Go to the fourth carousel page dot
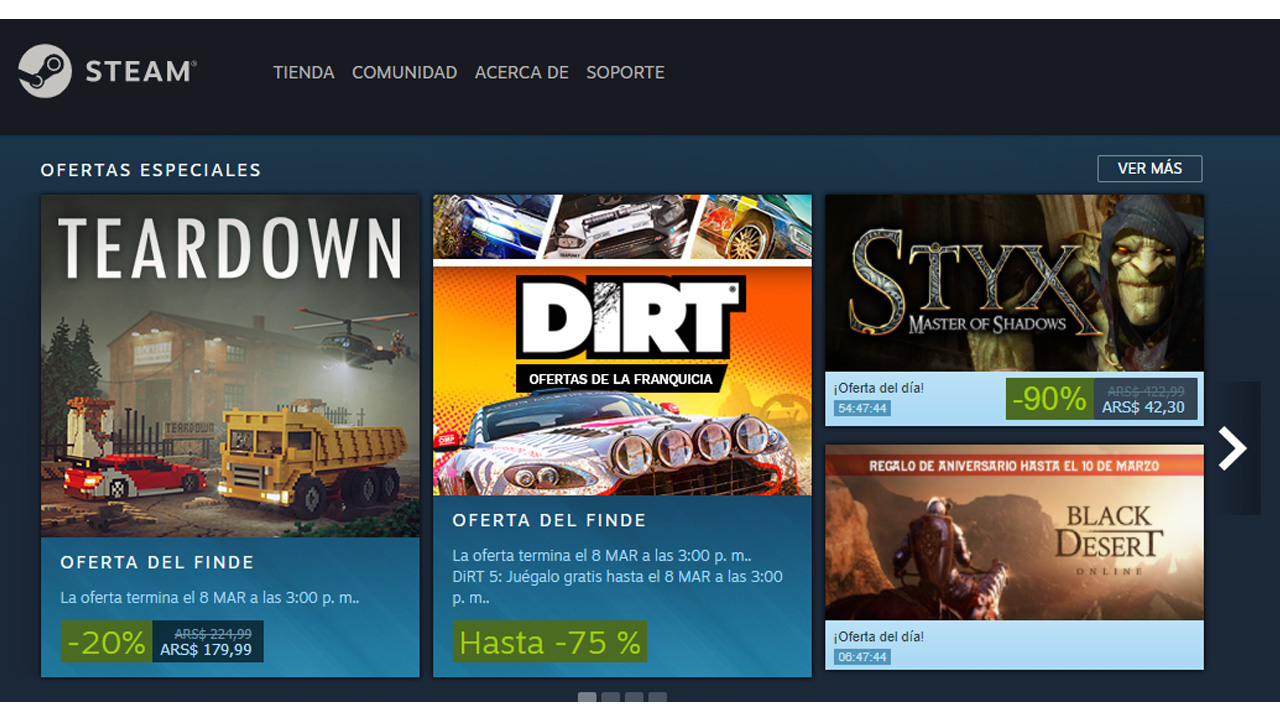1280x720 pixels. click(657, 698)
